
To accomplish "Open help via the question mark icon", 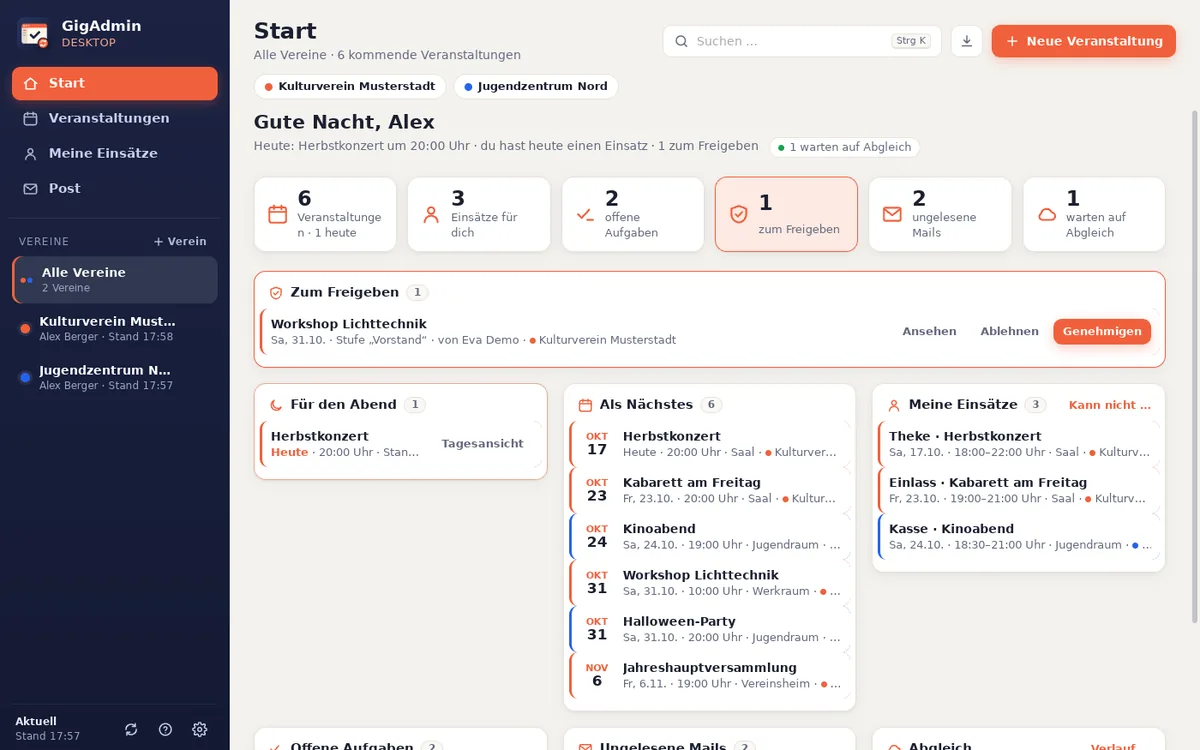I will pos(166,729).
